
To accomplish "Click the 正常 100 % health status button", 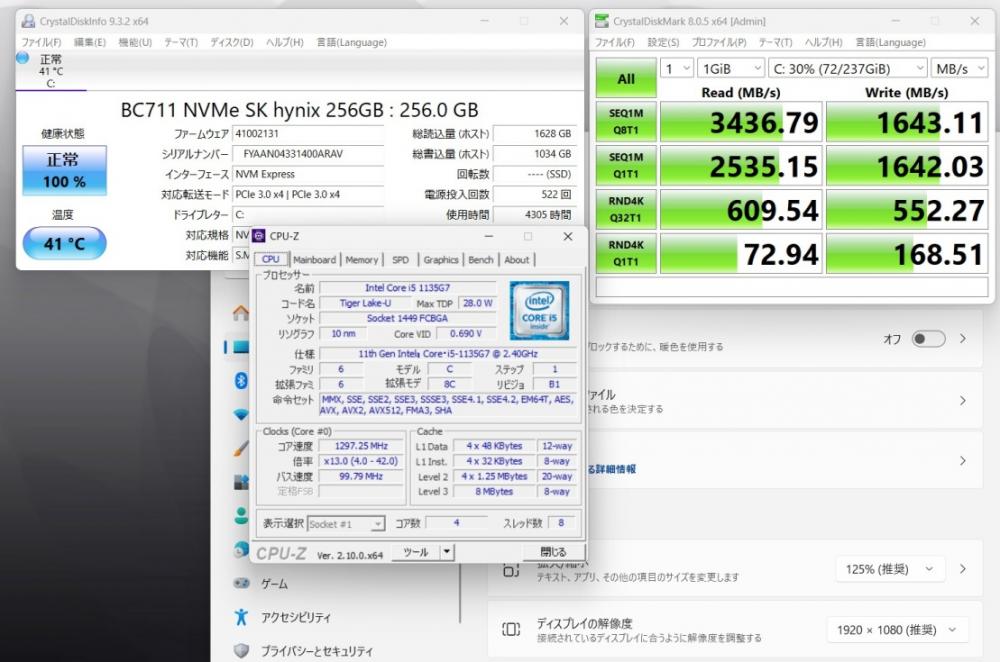I will (x=64, y=170).
